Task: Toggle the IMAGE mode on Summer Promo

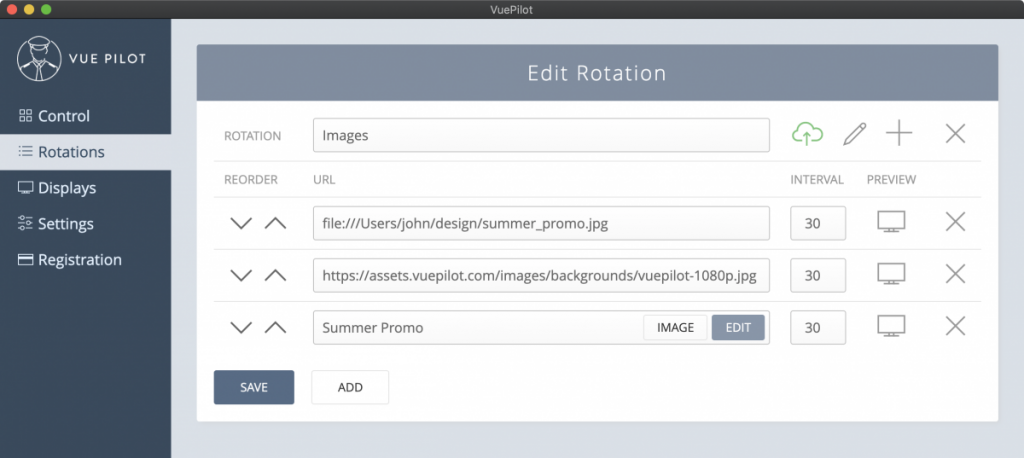Action: pos(675,327)
